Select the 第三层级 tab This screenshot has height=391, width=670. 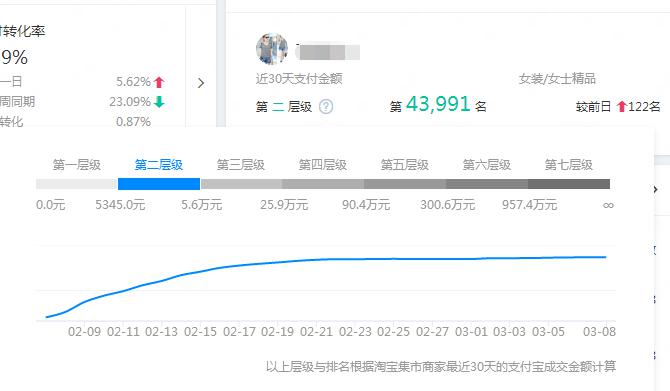(241, 165)
